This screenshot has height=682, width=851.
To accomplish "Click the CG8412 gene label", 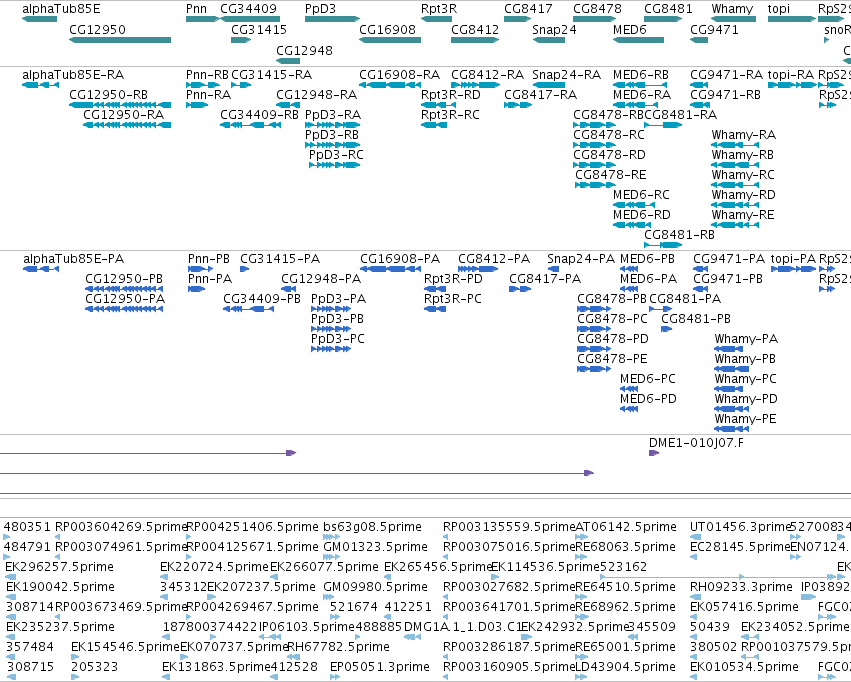I will point(475,30).
